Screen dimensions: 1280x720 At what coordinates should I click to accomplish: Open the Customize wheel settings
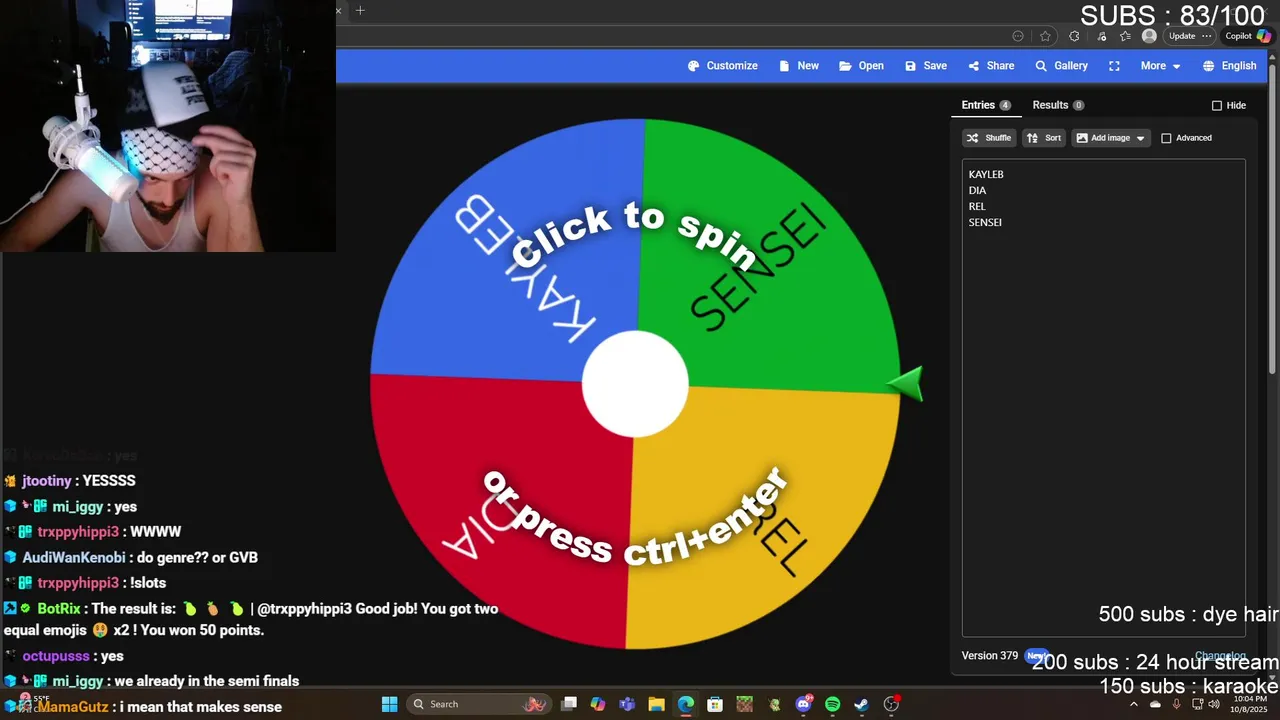click(722, 66)
